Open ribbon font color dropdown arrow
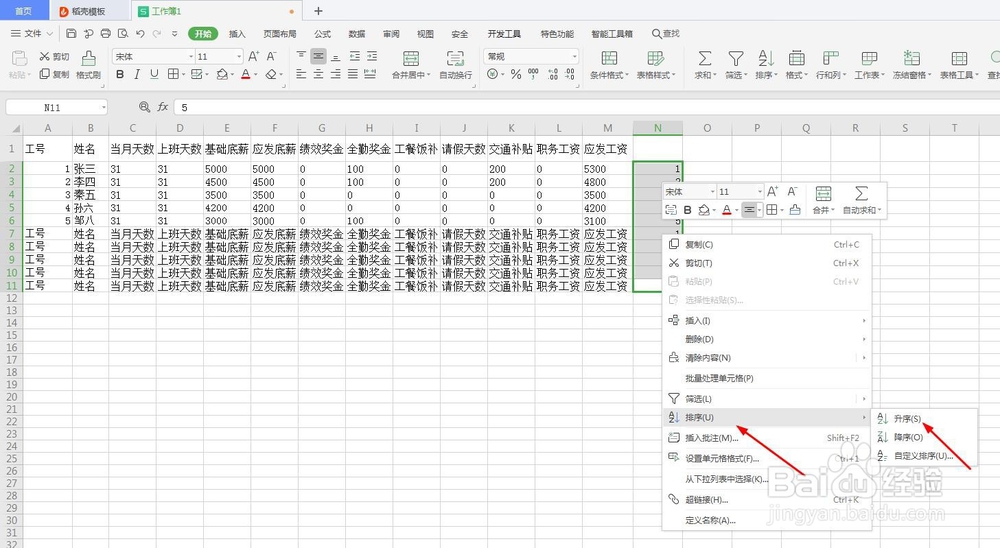This screenshot has width=1000, height=548. pos(256,75)
